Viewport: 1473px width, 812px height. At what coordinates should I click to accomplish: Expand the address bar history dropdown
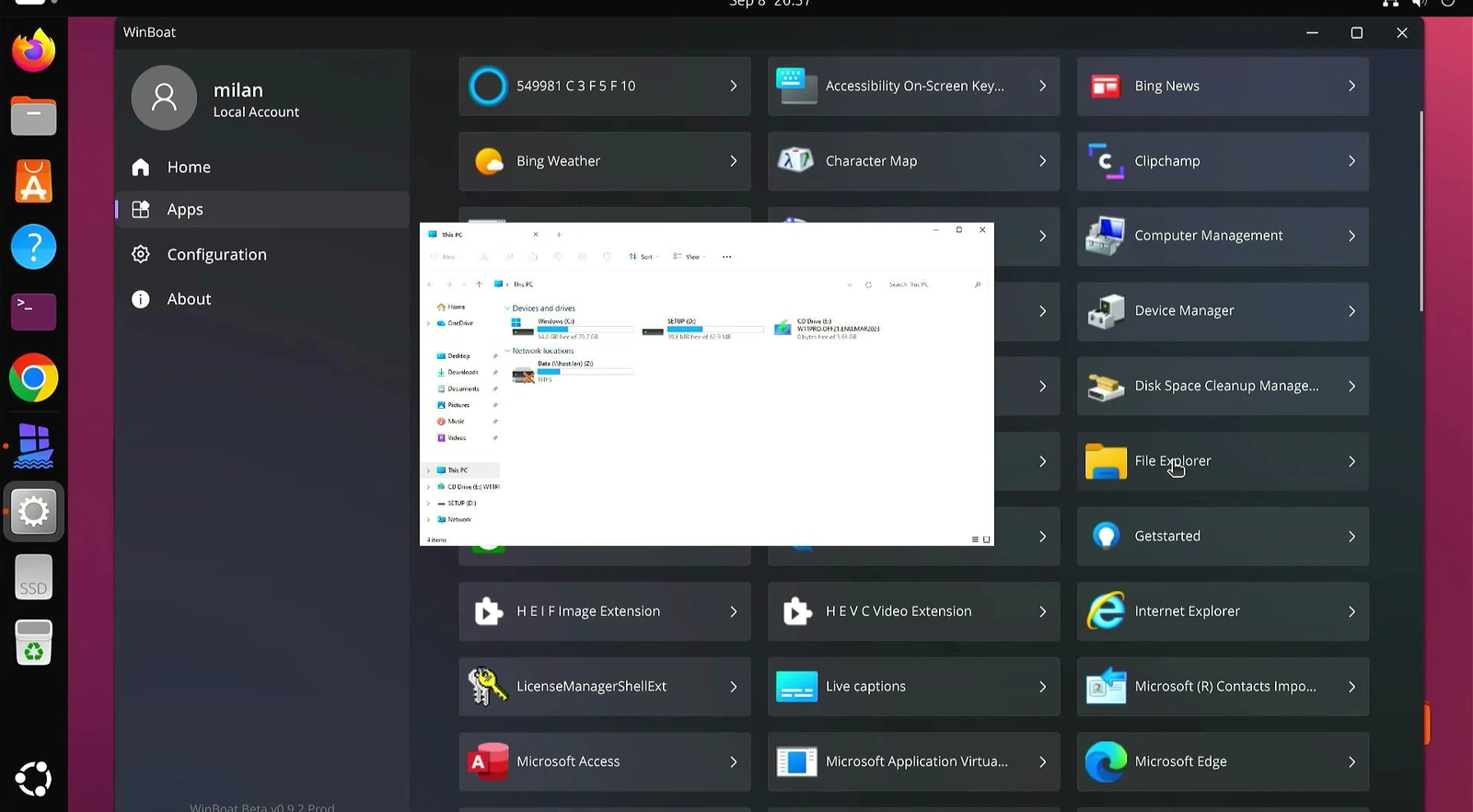click(849, 284)
